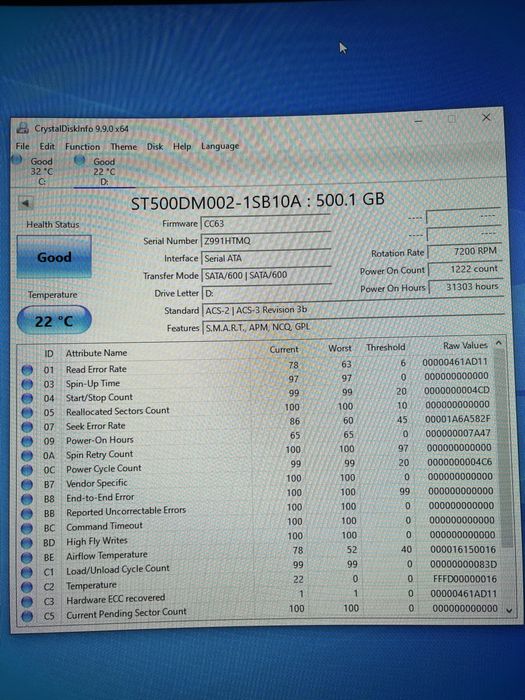Click the scroll up arrow of attribute list

pos(499,343)
